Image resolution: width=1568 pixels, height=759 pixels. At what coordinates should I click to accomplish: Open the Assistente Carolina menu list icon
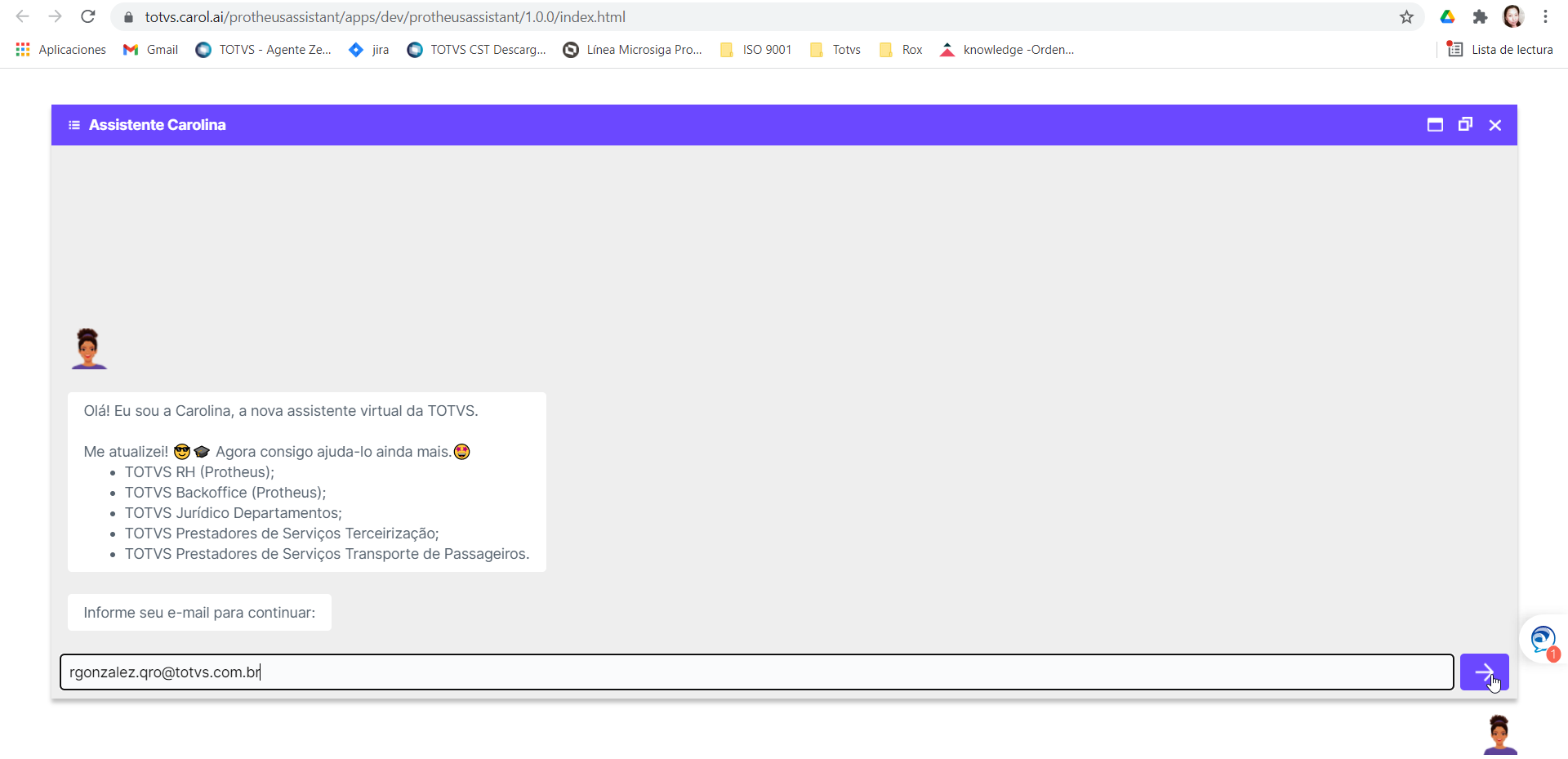(x=74, y=125)
